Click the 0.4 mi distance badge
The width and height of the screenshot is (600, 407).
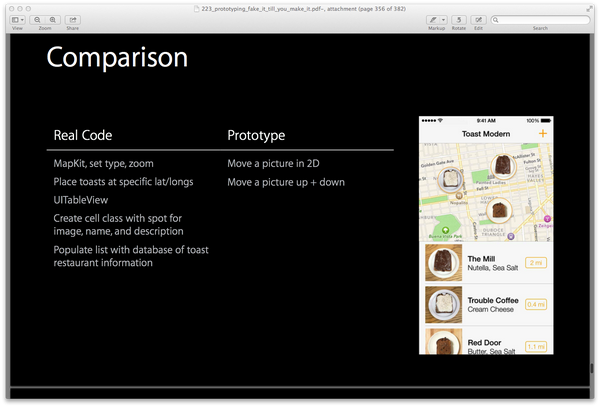tap(536, 304)
